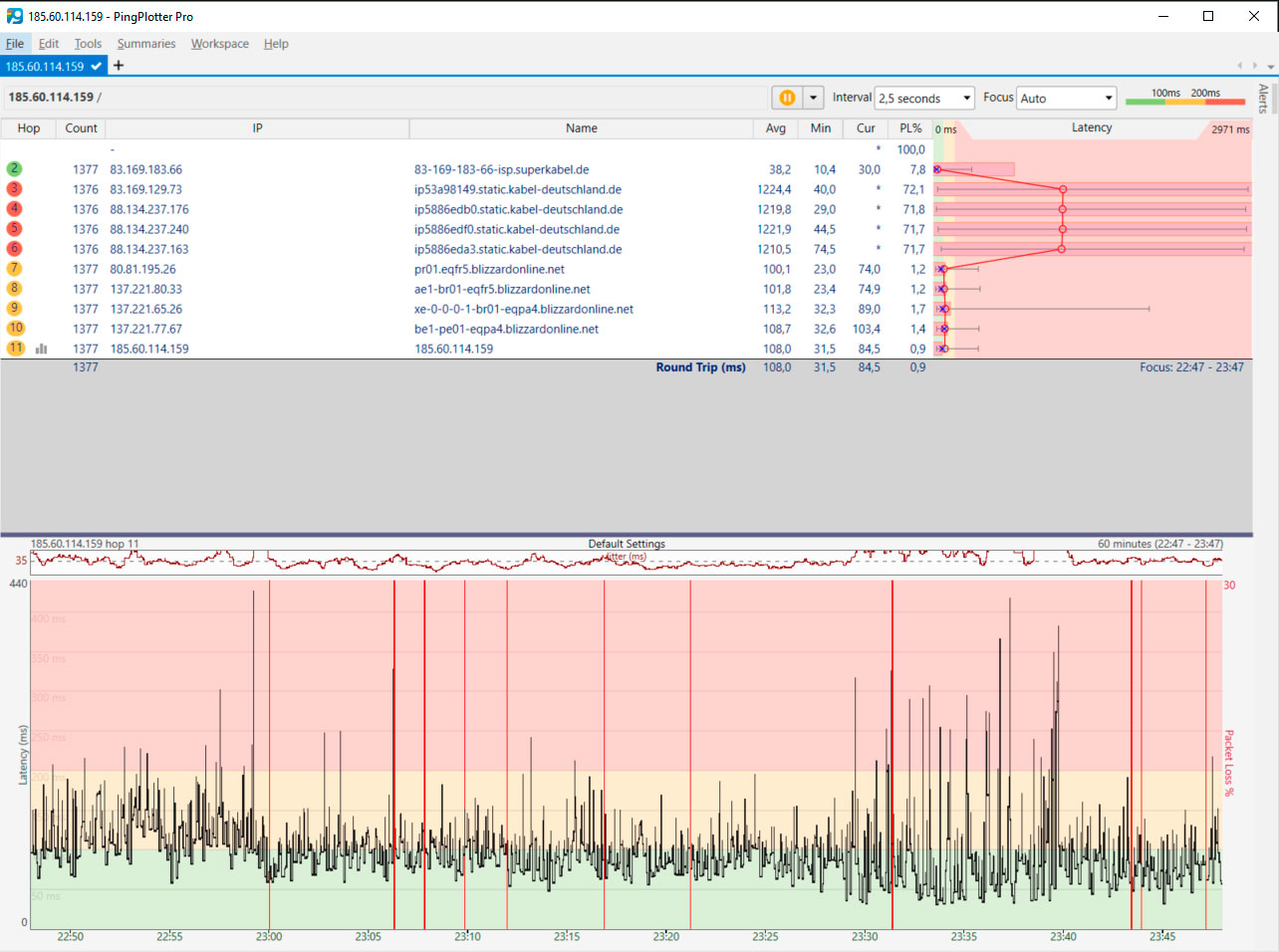Click the Focus: 22:47 - 23:47 label
The width and height of the screenshot is (1279, 952).
click(1191, 367)
